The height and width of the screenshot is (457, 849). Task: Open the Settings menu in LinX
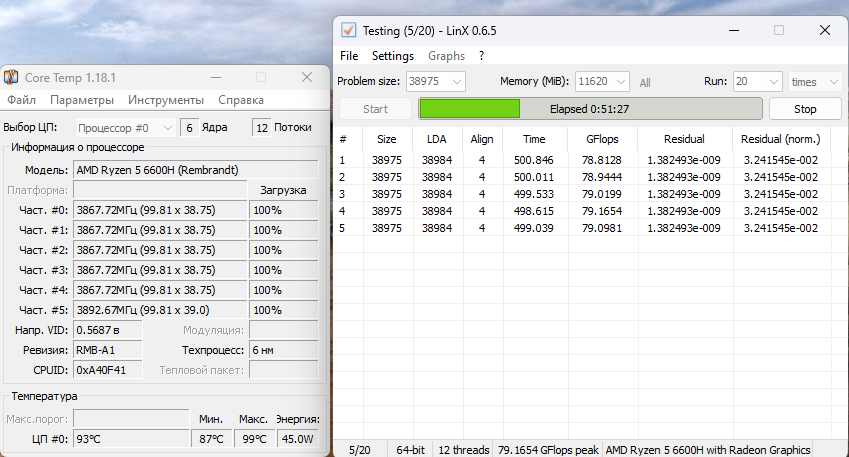pyautogui.click(x=393, y=56)
